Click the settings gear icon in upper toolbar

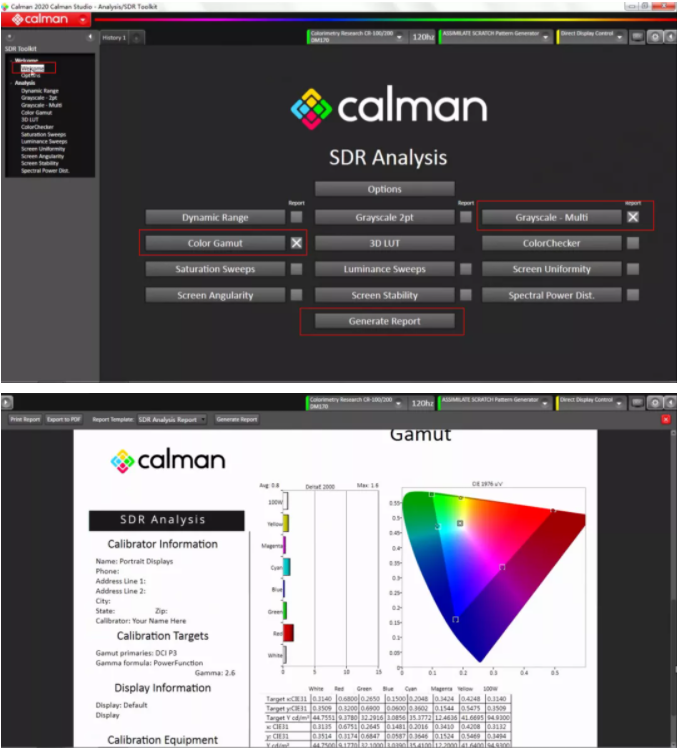[x=655, y=37]
